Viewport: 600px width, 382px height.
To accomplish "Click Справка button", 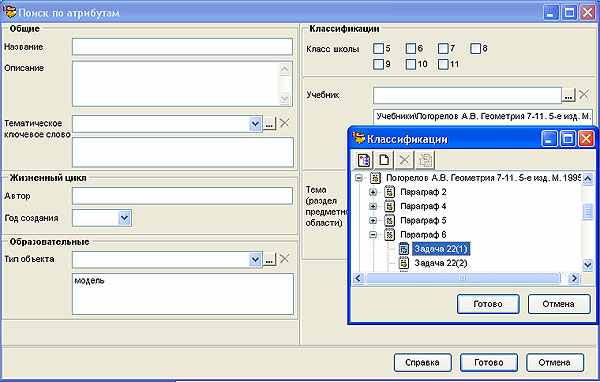I will click(422, 362).
